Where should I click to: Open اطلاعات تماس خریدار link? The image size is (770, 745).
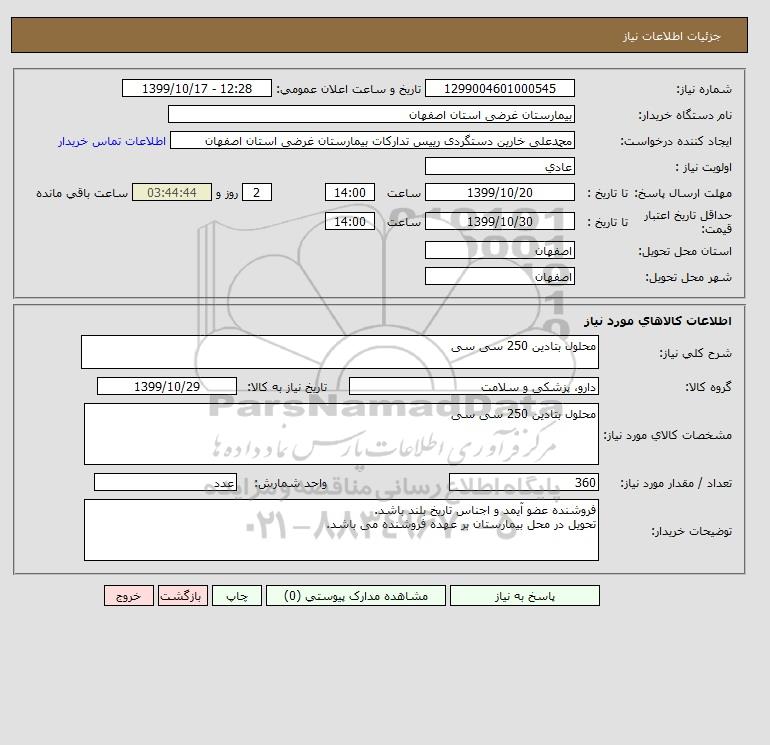tap(112, 141)
